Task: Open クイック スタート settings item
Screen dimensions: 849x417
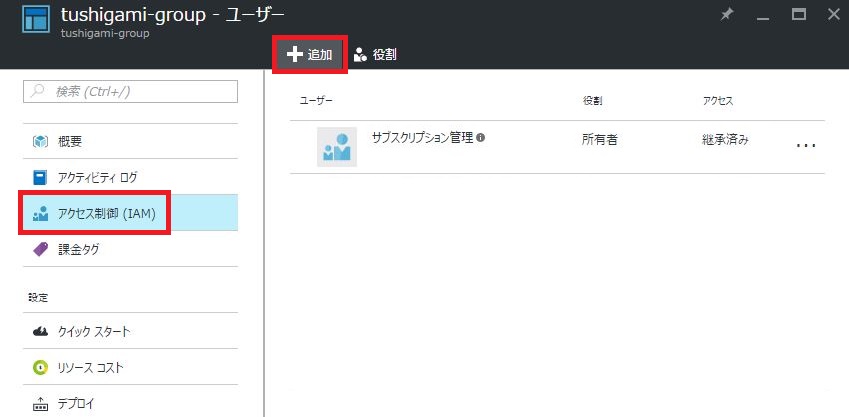Action: tap(130, 331)
